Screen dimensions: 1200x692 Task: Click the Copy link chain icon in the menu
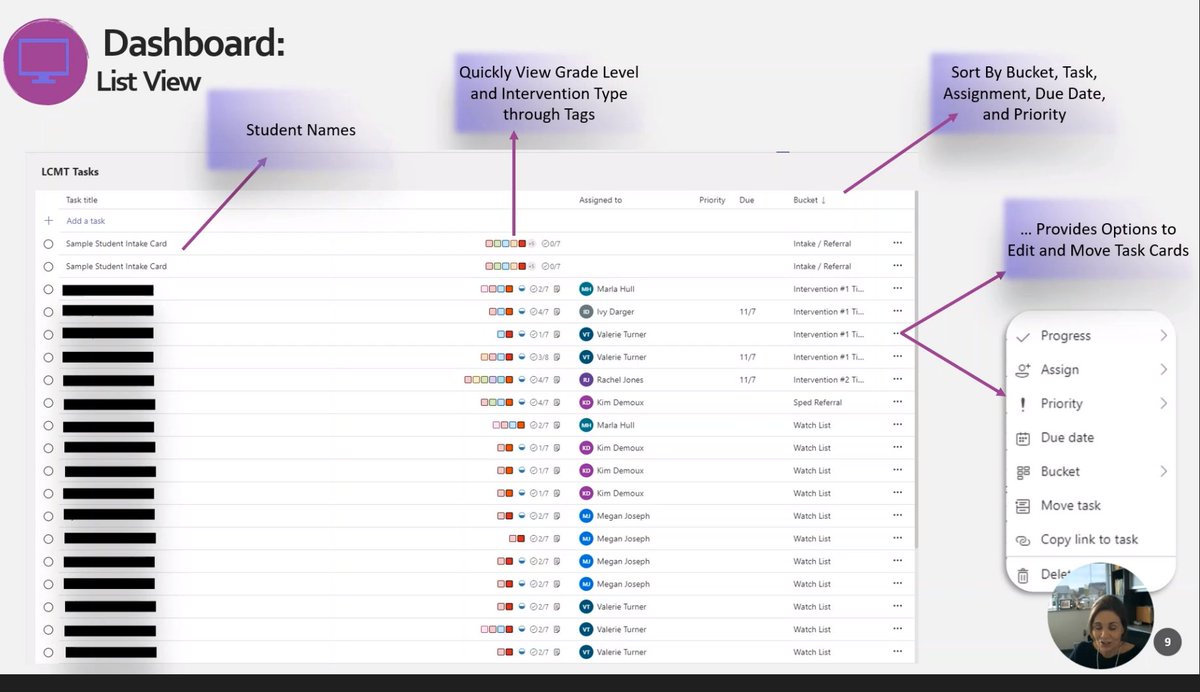click(x=1022, y=539)
